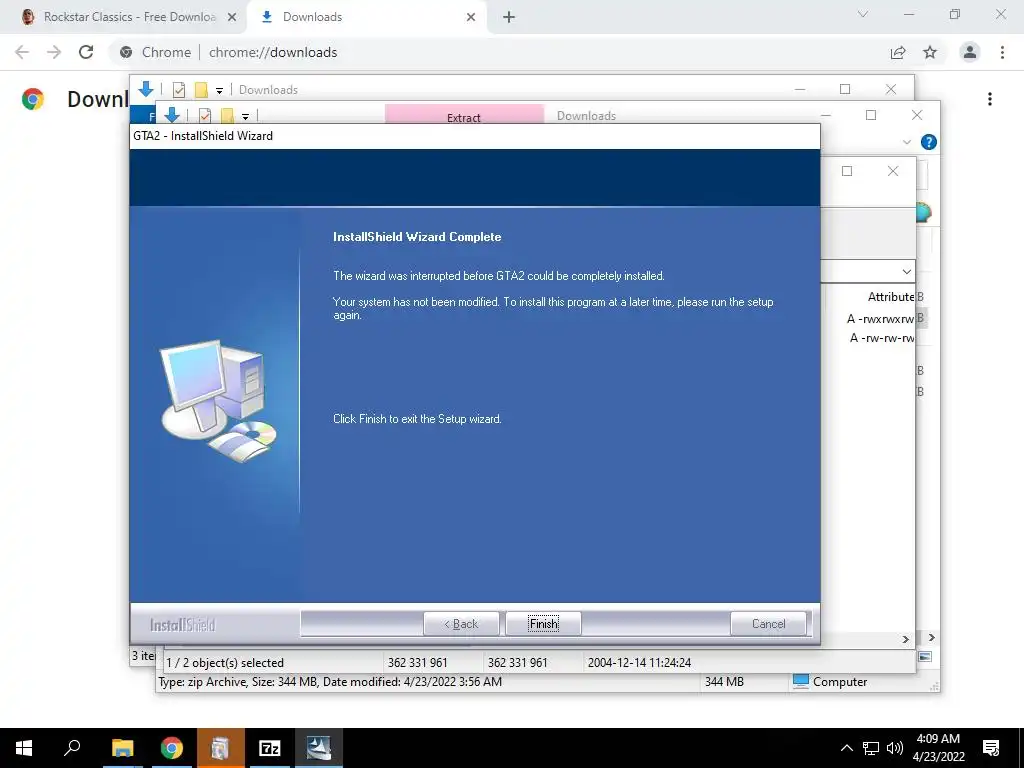Screen dimensions: 1024x768
Task: Expand the Explorer ribbon with the chevron
Action: 906,142
